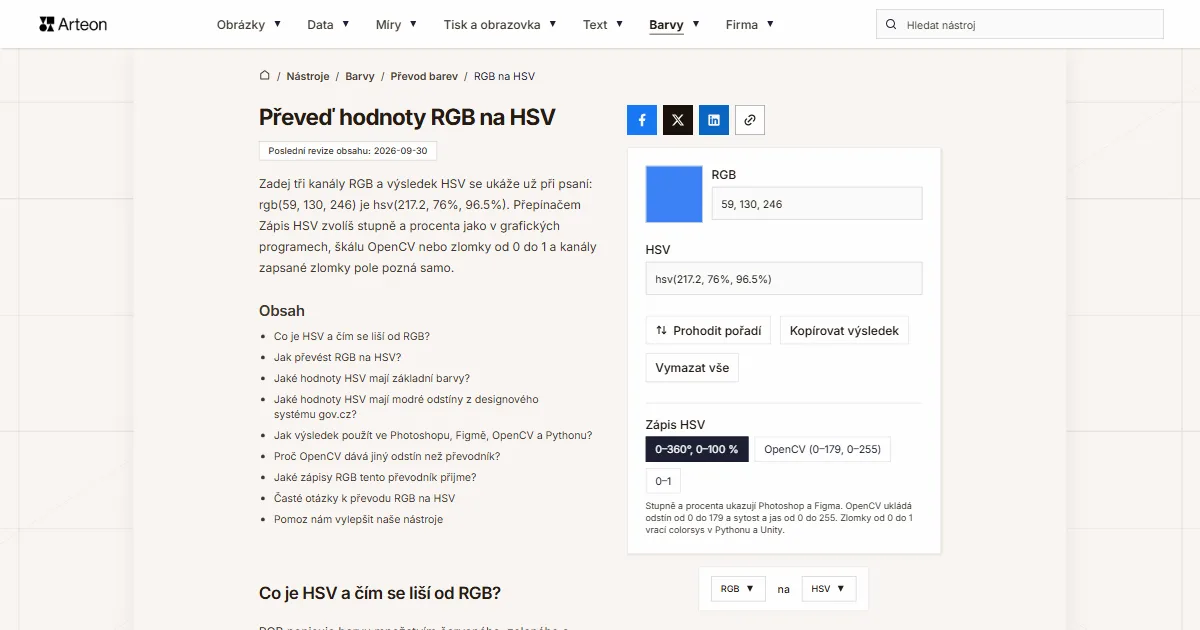Click Prohodit pořadí button
Viewport: 1200px width, 630px height.
pos(708,331)
